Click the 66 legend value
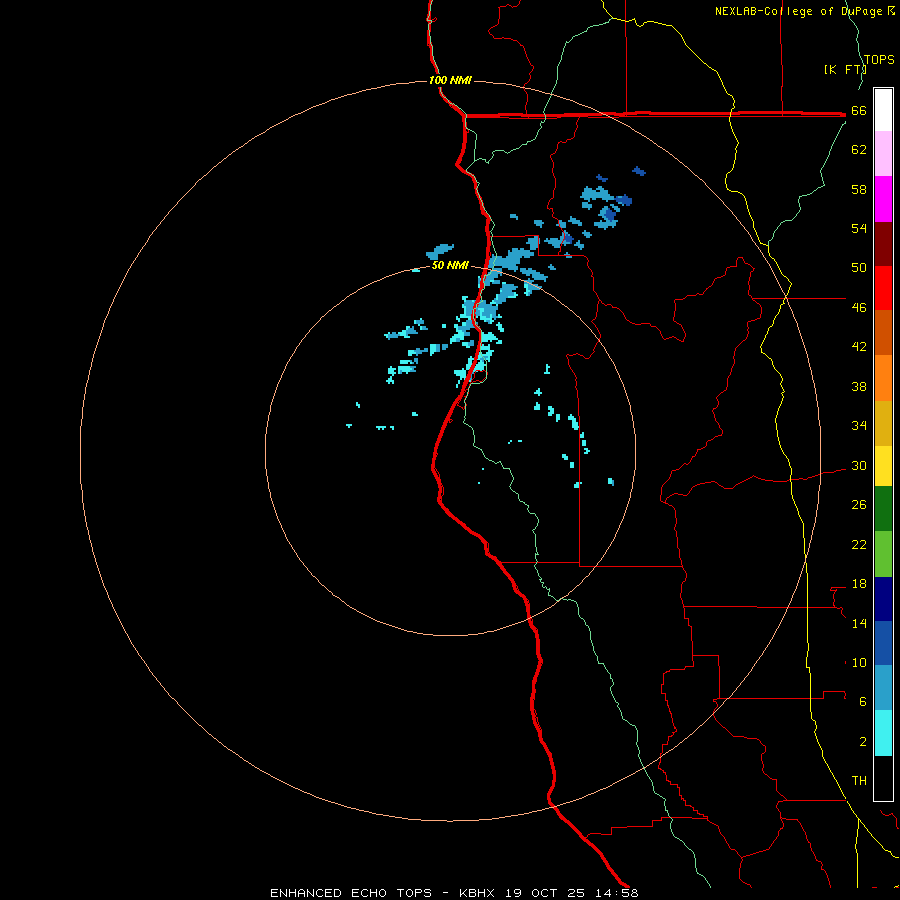This screenshot has width=900, height=900. point(859,110)
